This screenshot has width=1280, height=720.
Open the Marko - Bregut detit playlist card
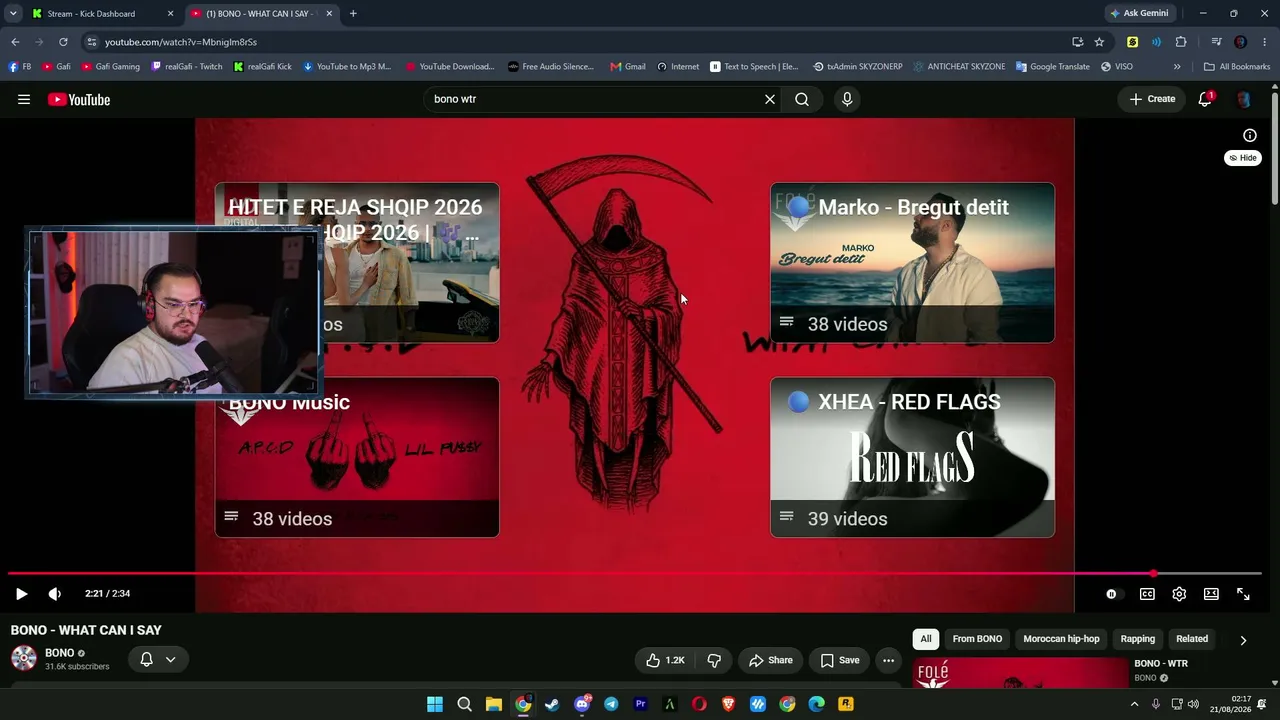pos(912,263)
